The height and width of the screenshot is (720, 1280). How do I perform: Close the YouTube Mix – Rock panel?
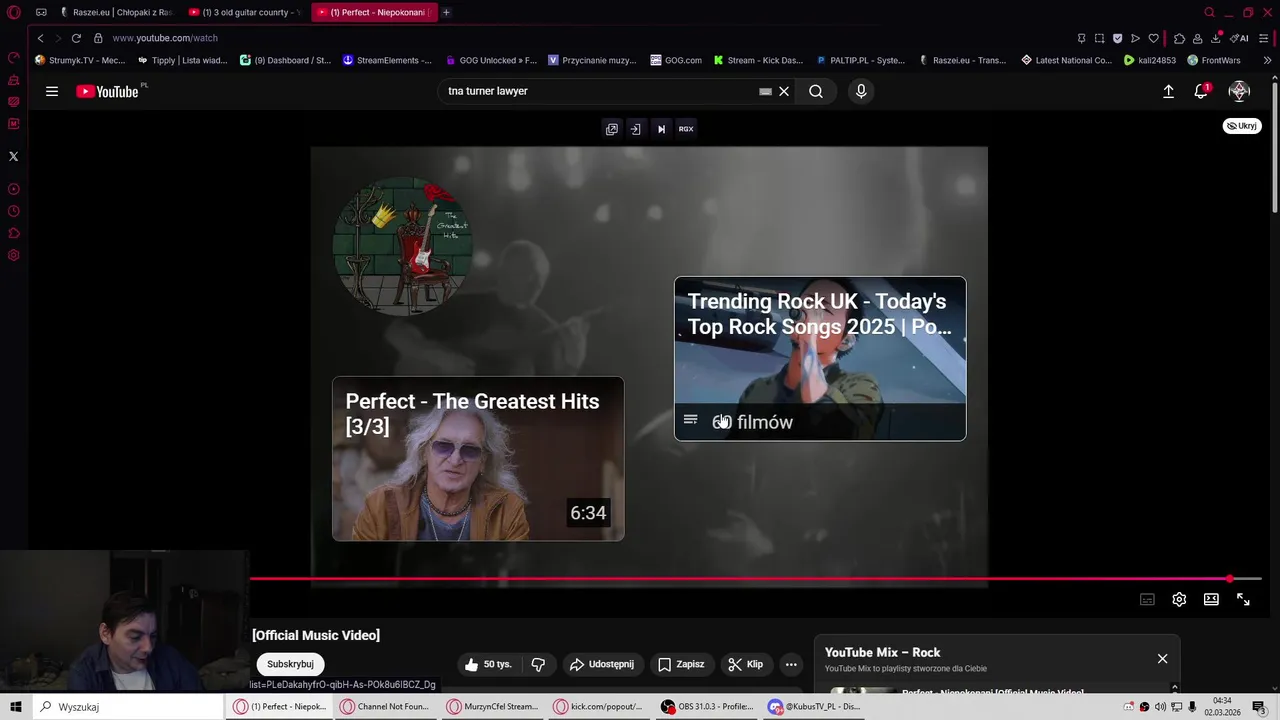pyautogui.click(x=1162, y=658)
